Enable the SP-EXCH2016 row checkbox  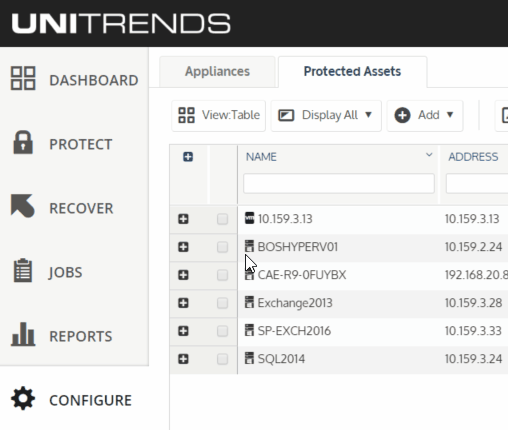coord(222,331)
